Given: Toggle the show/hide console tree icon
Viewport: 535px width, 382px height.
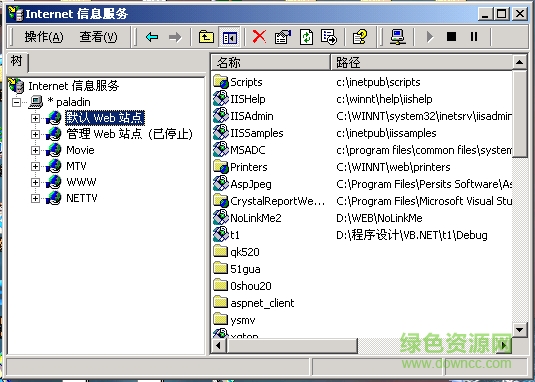Looking at the screenshot, I should pyautogui.click(x=229, y=37).
